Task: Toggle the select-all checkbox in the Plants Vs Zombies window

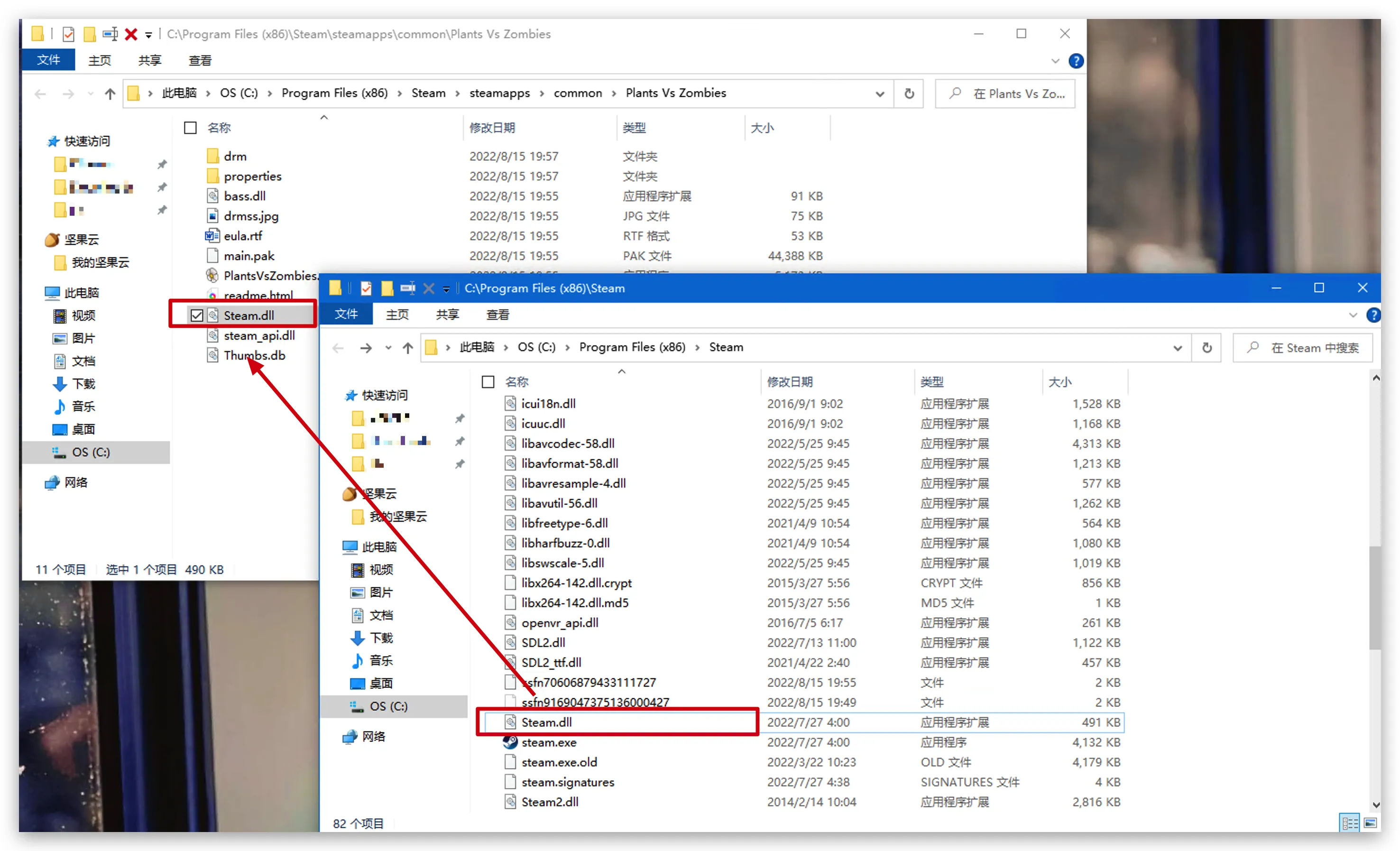Action: click(x=190, y=128)
